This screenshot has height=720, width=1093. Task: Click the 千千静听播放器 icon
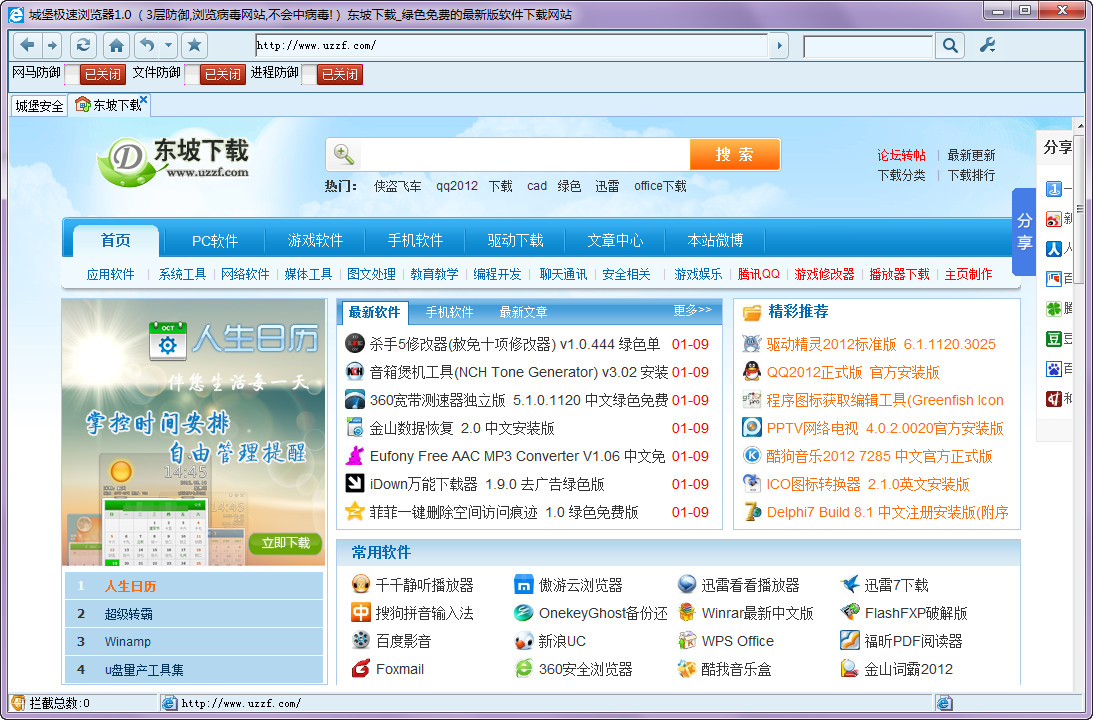pyautogui.click(x=360, y=584)
